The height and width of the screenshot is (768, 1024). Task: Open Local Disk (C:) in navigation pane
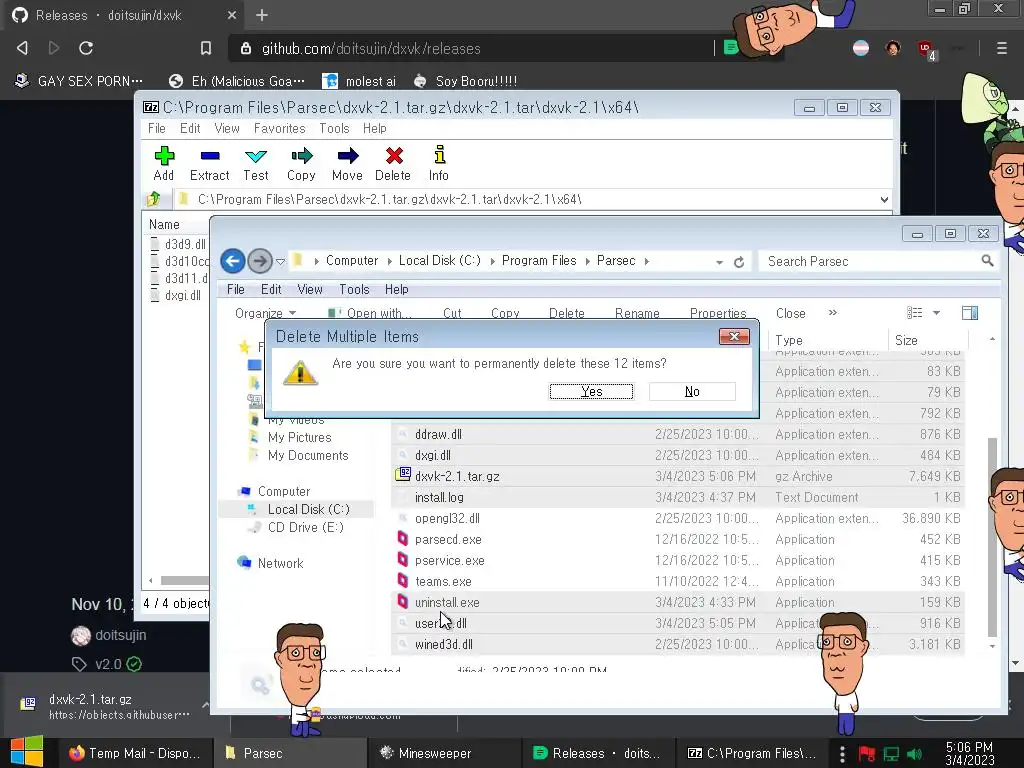tap(308, 509)
